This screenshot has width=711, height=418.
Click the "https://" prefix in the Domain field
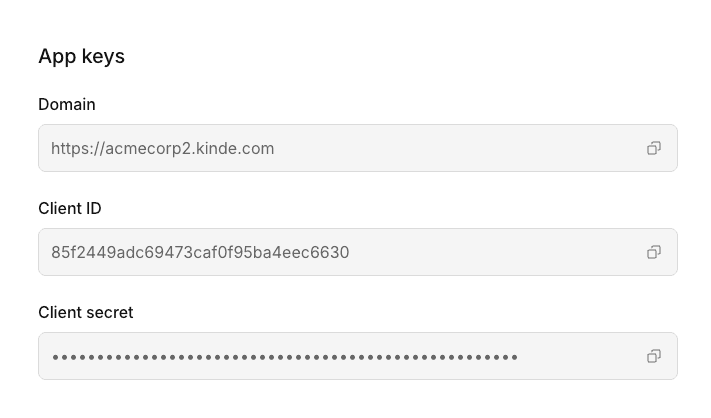(77, 148)
